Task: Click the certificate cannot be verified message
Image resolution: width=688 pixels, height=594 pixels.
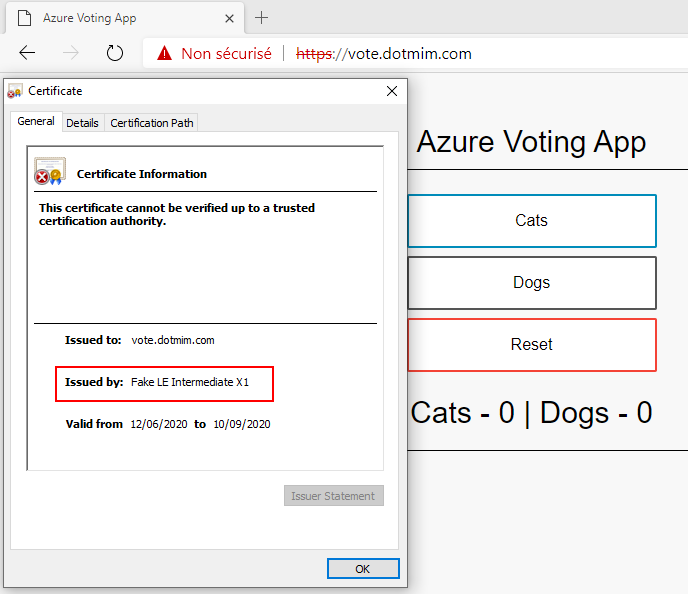Action: tap(177, 215)
